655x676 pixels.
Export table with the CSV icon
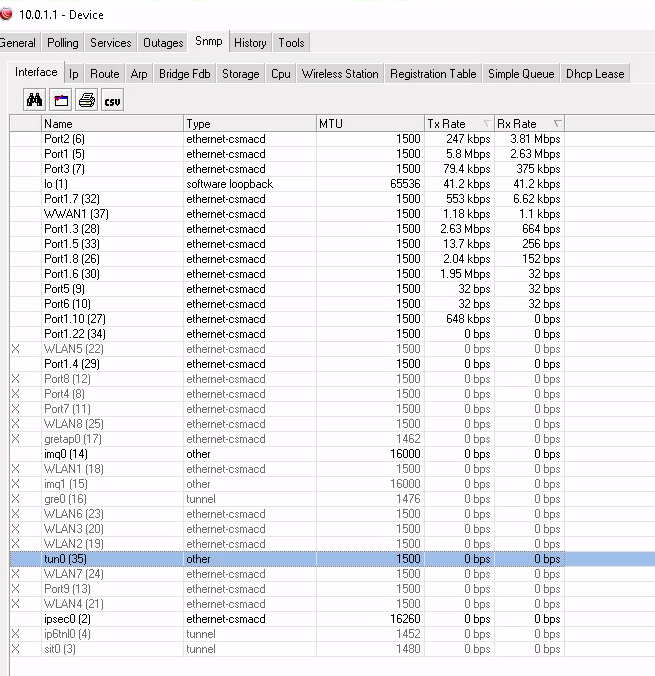(x=113, y=101)
